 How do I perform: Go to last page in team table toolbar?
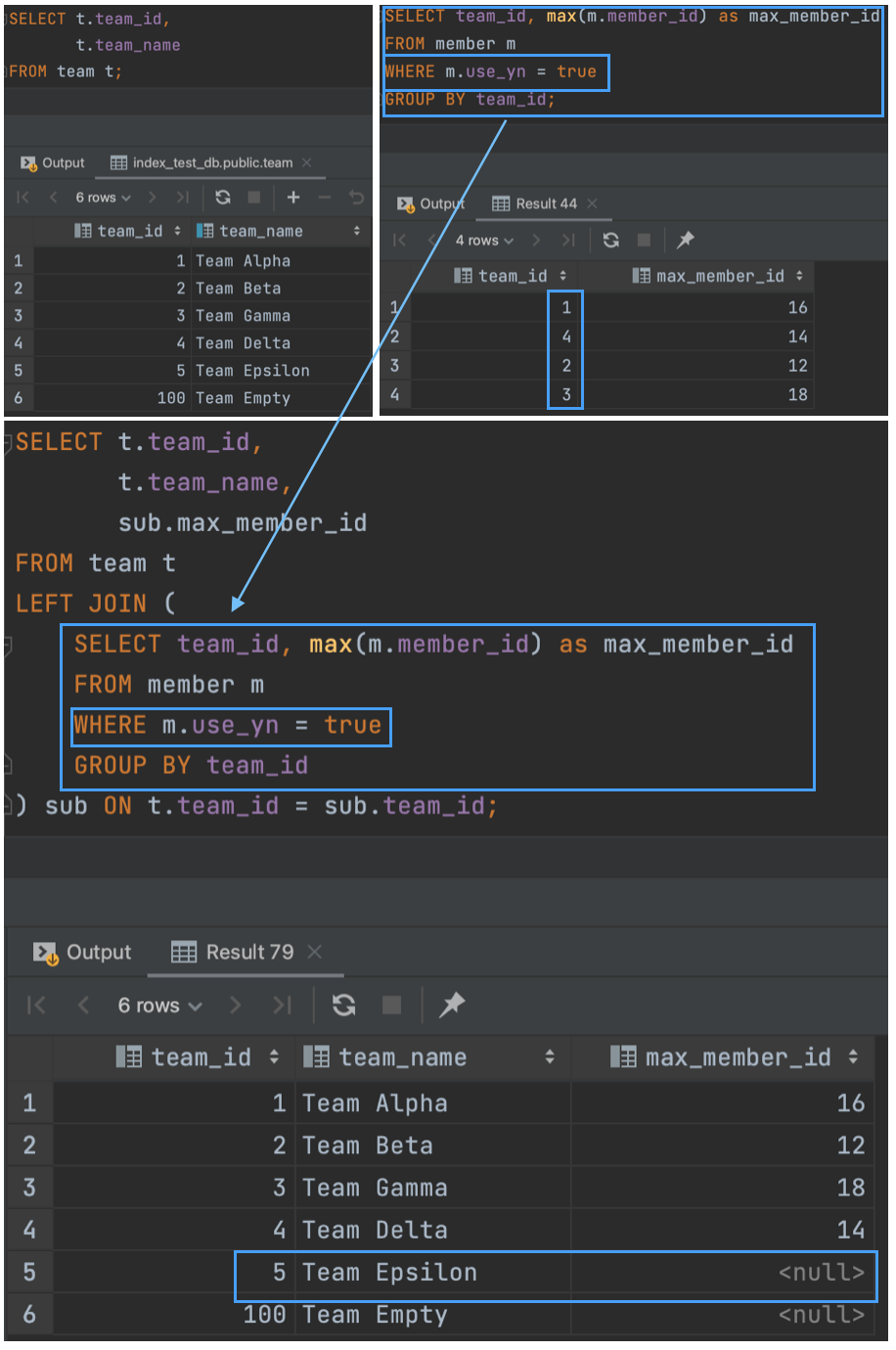[x=182, y=198]
